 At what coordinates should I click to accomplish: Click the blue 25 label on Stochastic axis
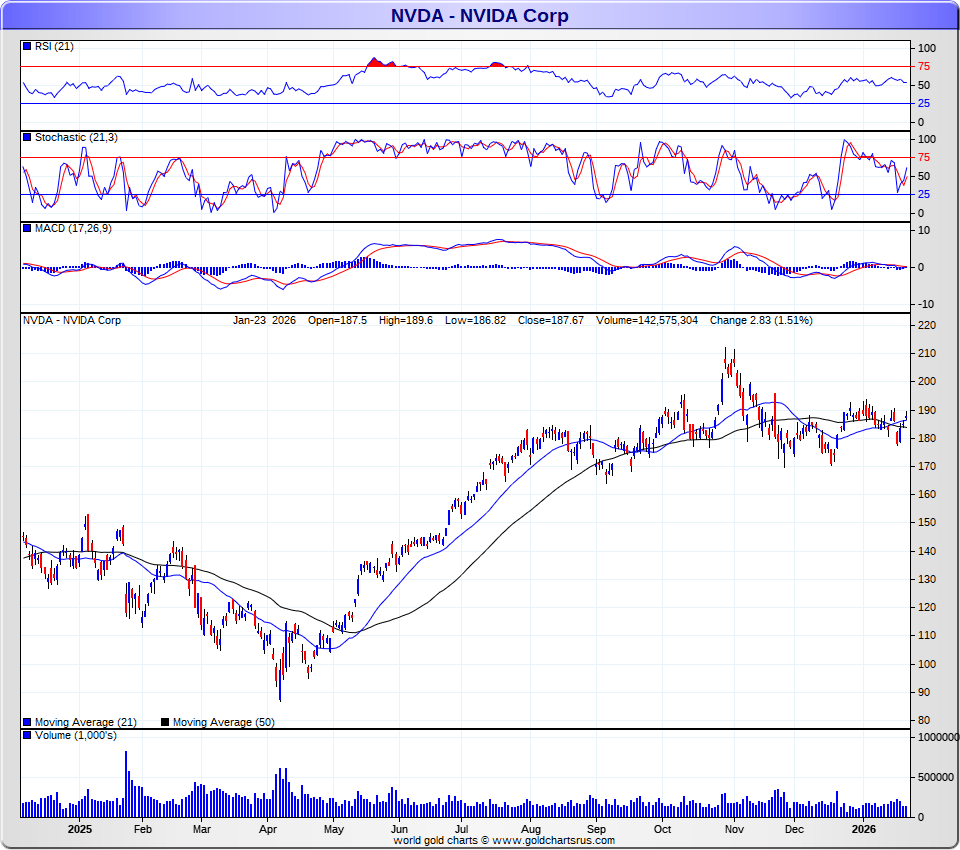(924, 195)
